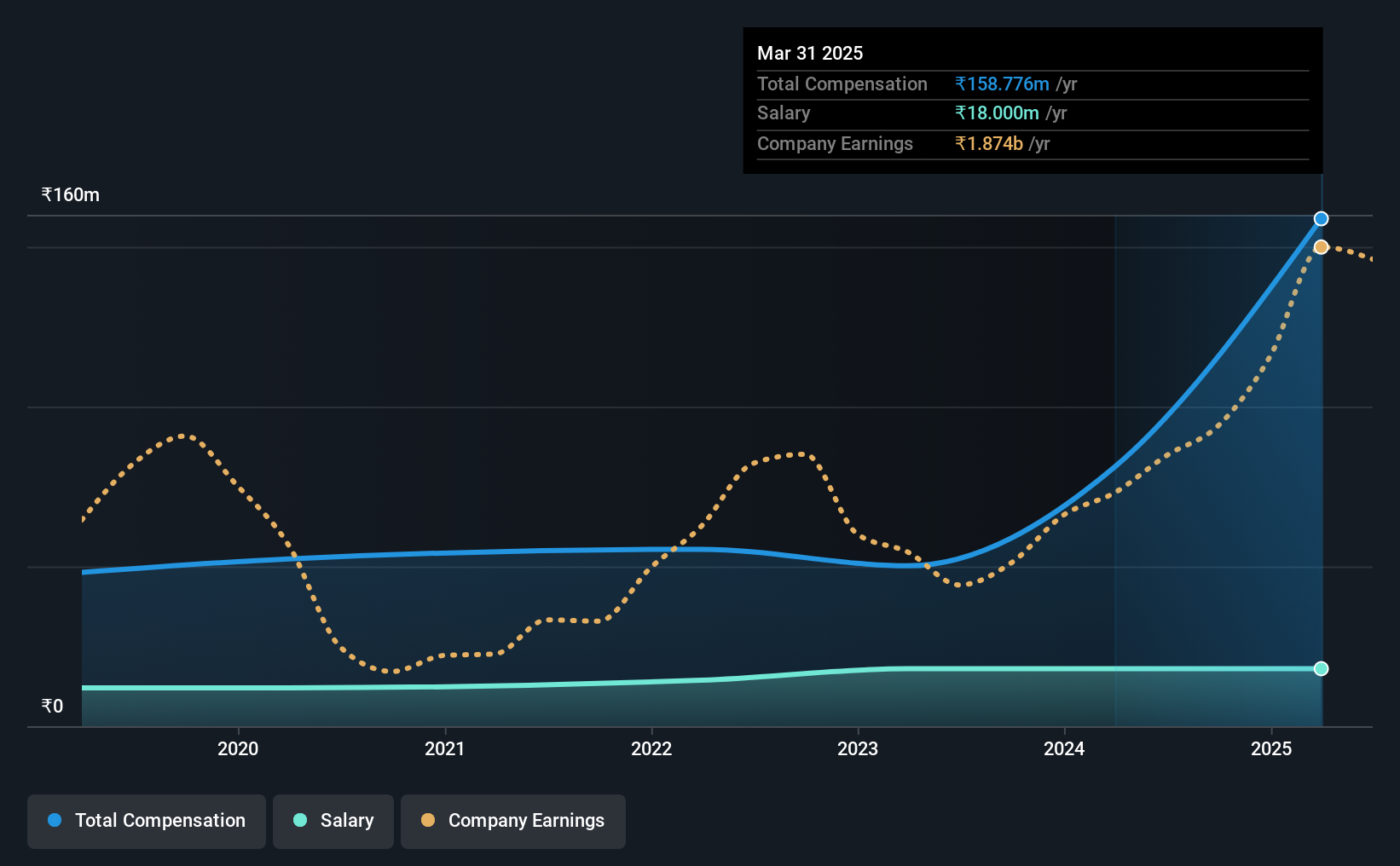Click the rupee symbol beside Total Compensation value

tap(960, 84)
